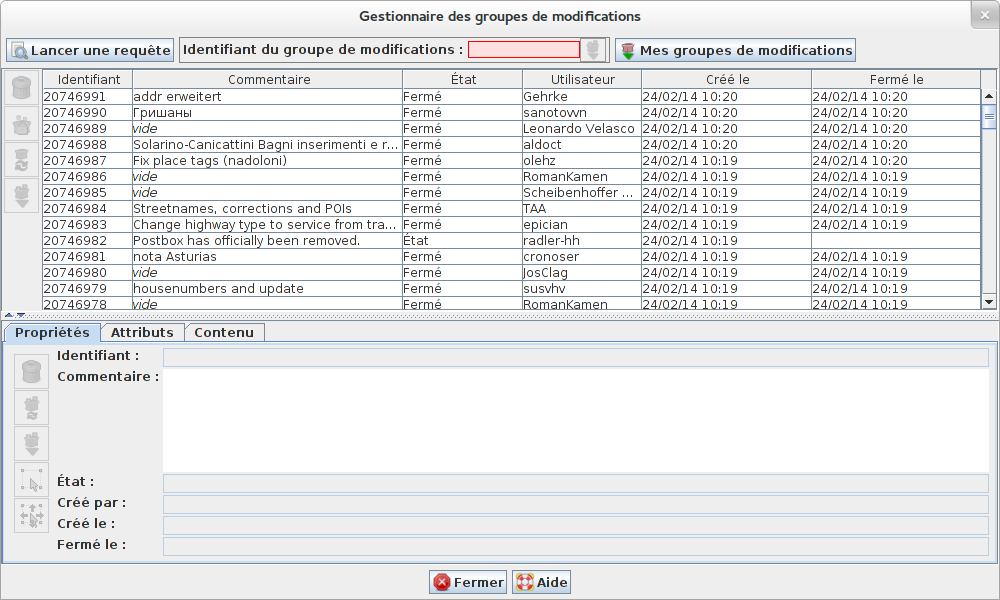Switch to the Attributs tab
This screenshot has height=600, width=1000.
click(x=142, y=332)
